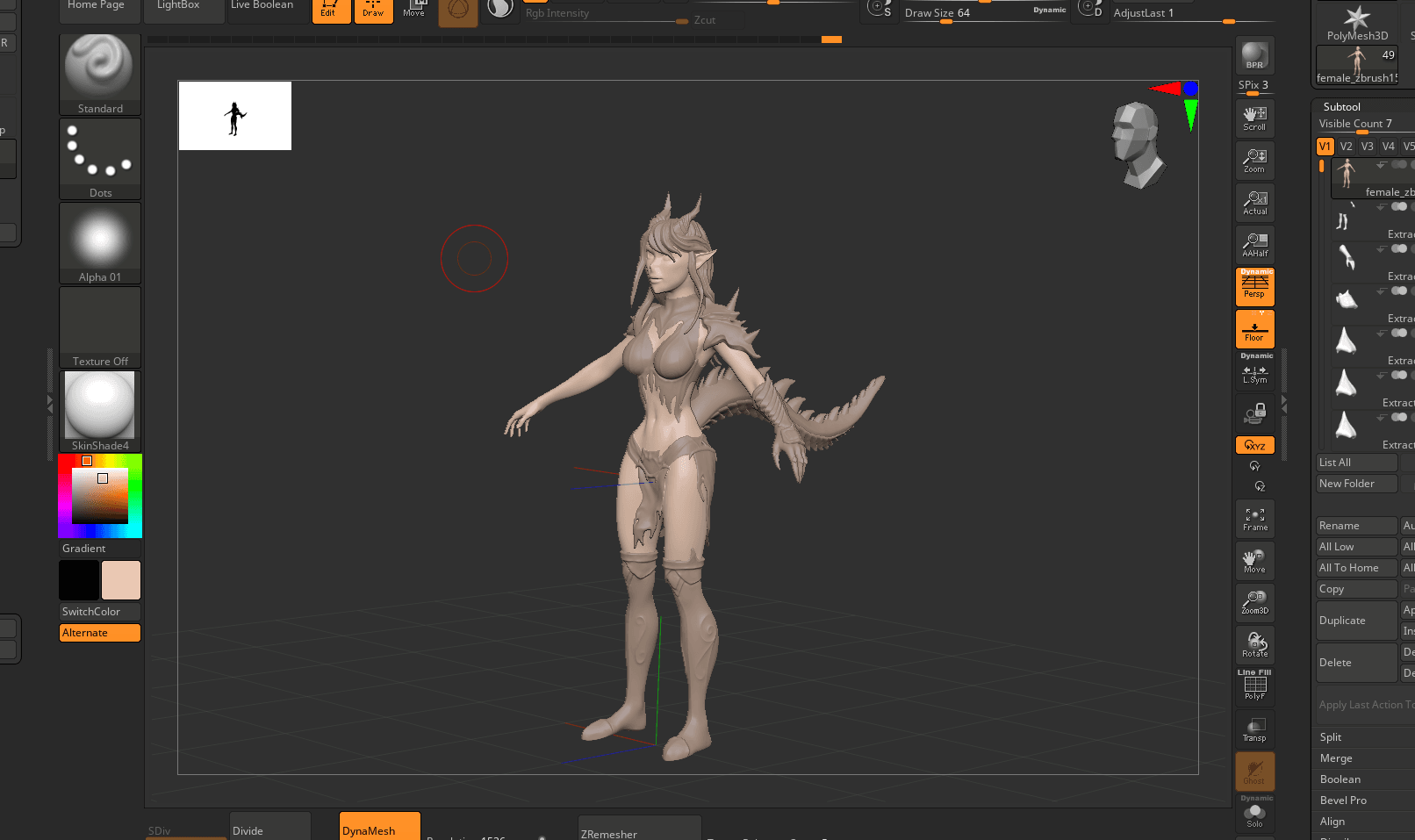Click the Move mode icon in the top shelf
This screenshot has width=1415, height=840.
[415, 10]
